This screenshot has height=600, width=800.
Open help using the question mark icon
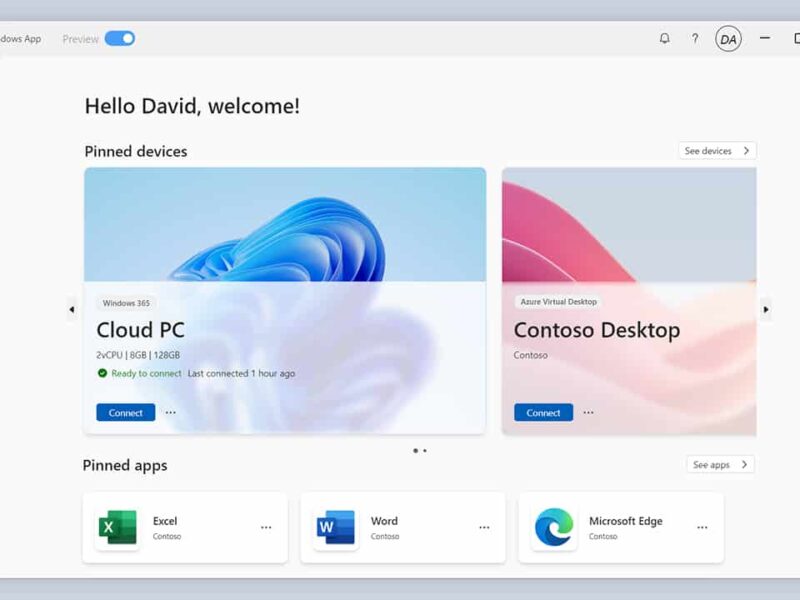694,38
